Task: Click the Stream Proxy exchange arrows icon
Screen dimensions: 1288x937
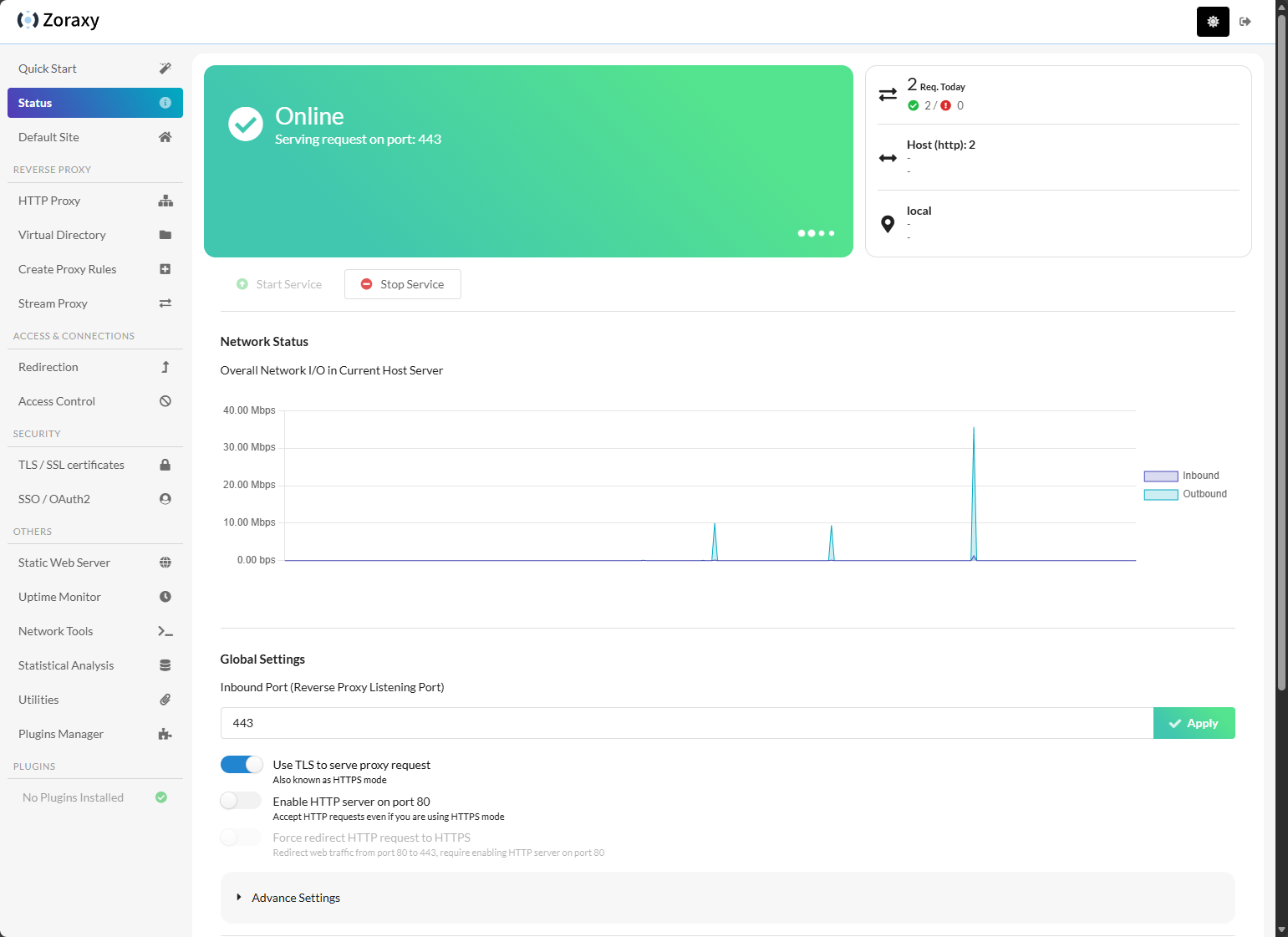Action: (x=165, y=303)
